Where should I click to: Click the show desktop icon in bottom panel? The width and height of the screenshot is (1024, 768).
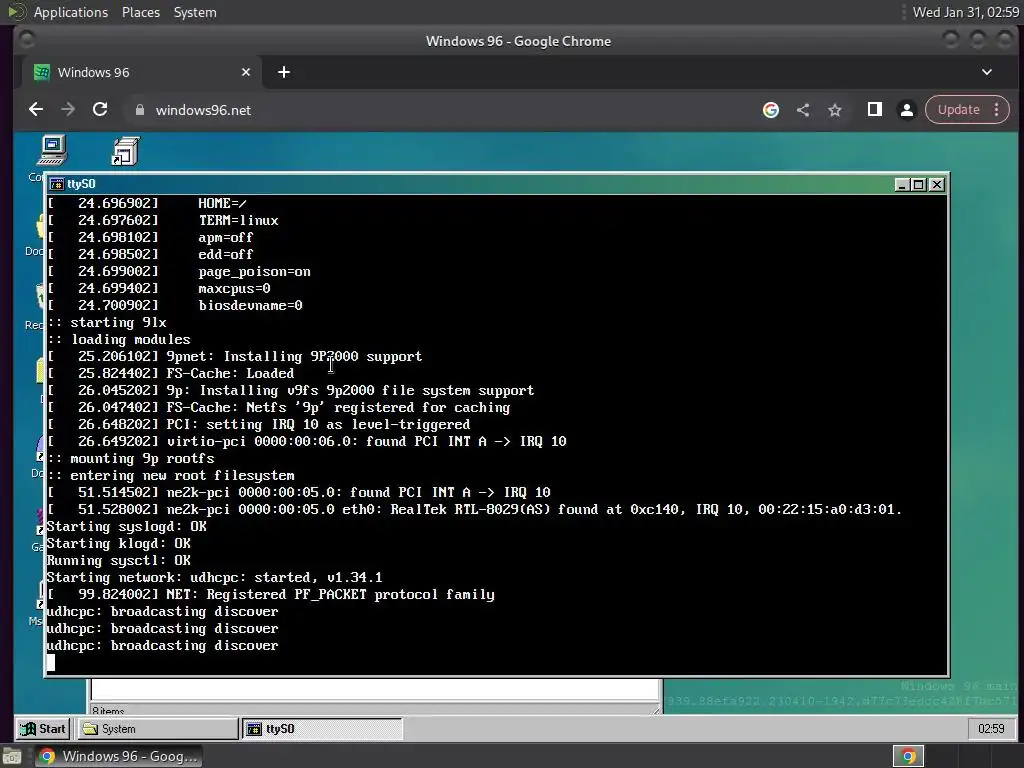pos(12,756)
